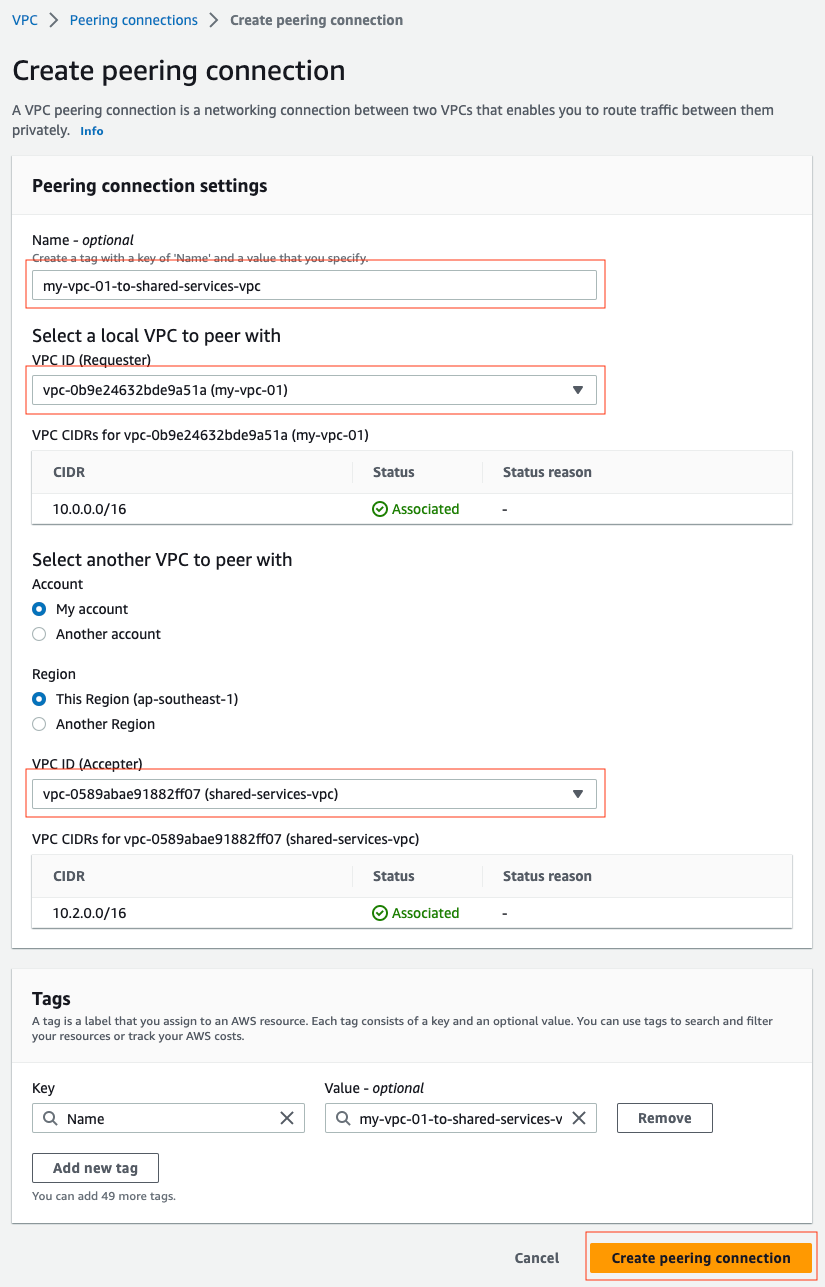This screenshot has width=825, height=1287.
Task: Expand the Accepter dropdown arrow
Action: [x=578, y=793]
